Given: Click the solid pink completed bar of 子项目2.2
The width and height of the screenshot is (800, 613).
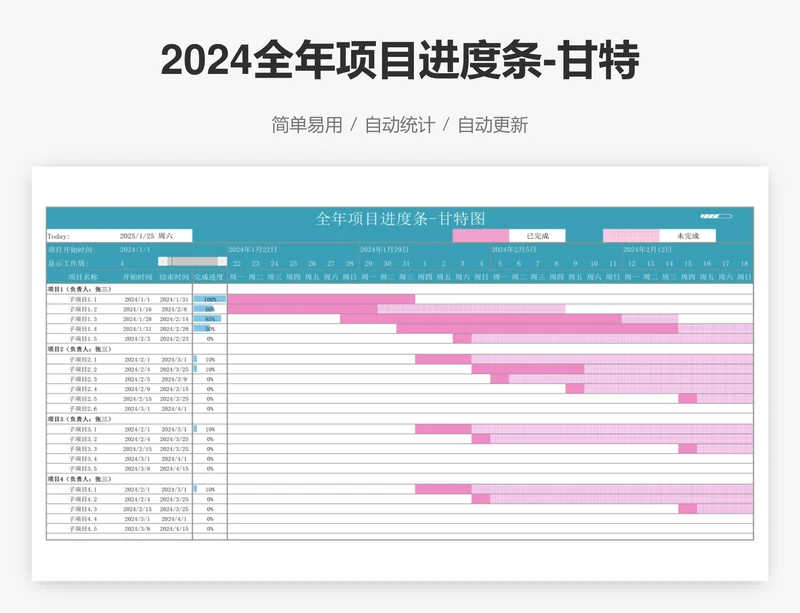Looking at the screenshot, I should [x=528, y=369].
